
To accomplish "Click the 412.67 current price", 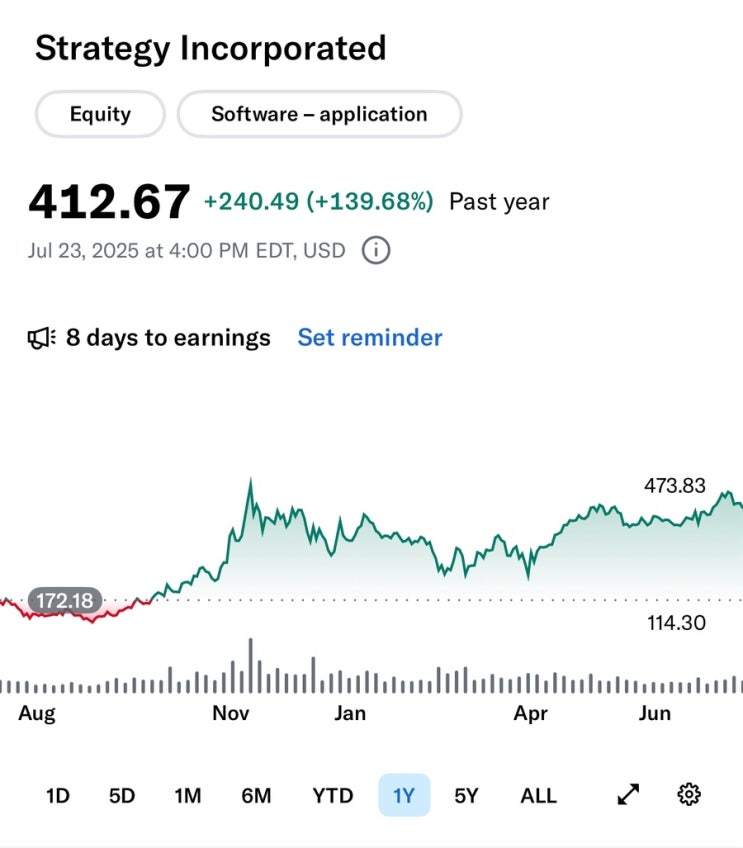I will coord(109,202).
